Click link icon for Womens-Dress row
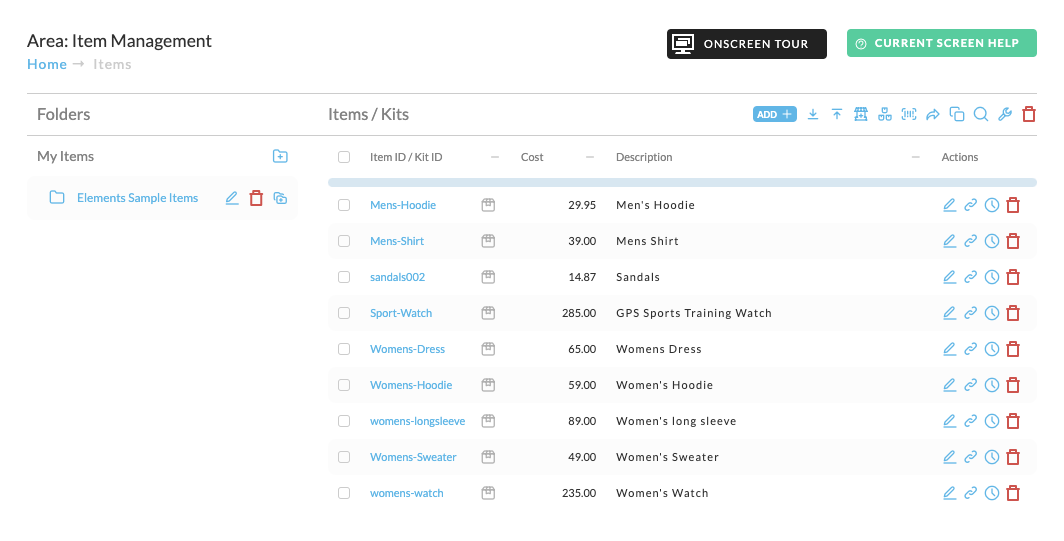The image size is (1064, 541). coord(971,349)
